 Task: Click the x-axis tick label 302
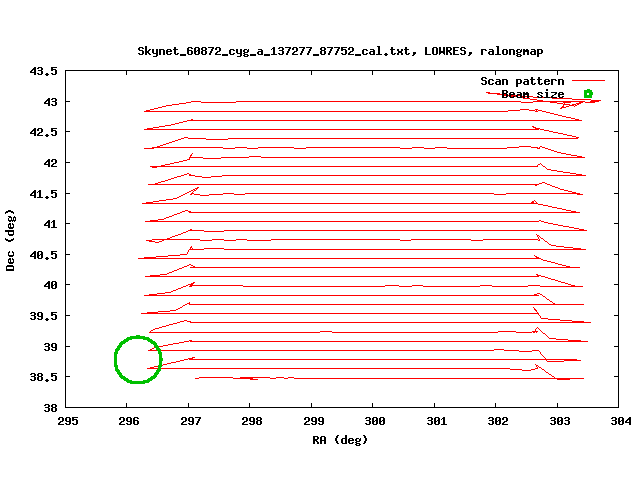point(498,421)
